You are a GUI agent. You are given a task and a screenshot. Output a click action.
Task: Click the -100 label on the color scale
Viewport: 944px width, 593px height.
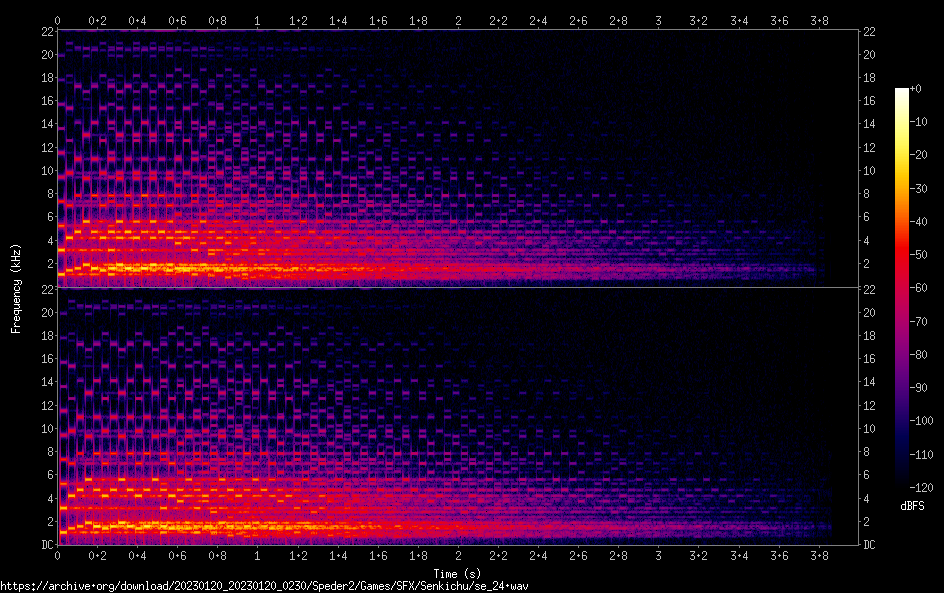click(x=924, y=421)
